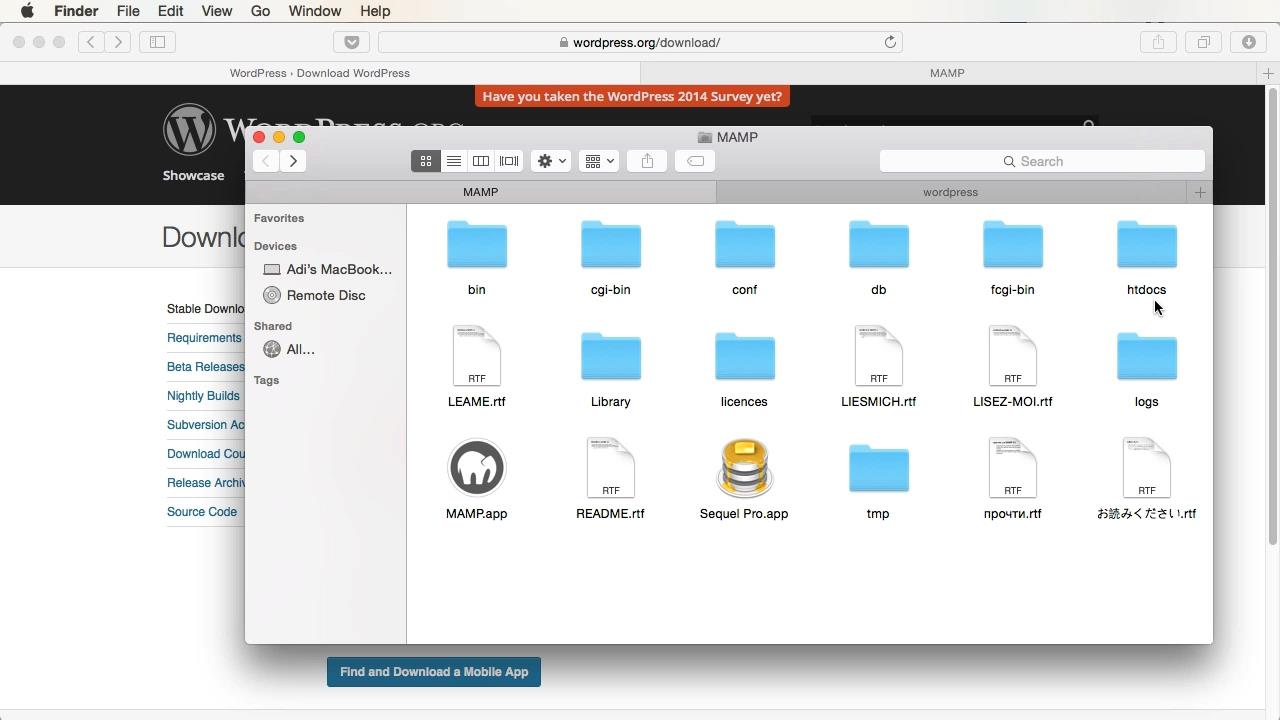This screenshot has height=720, width=1280.
Task: Select the LEAME.rtf file
Action: (477, 356)
